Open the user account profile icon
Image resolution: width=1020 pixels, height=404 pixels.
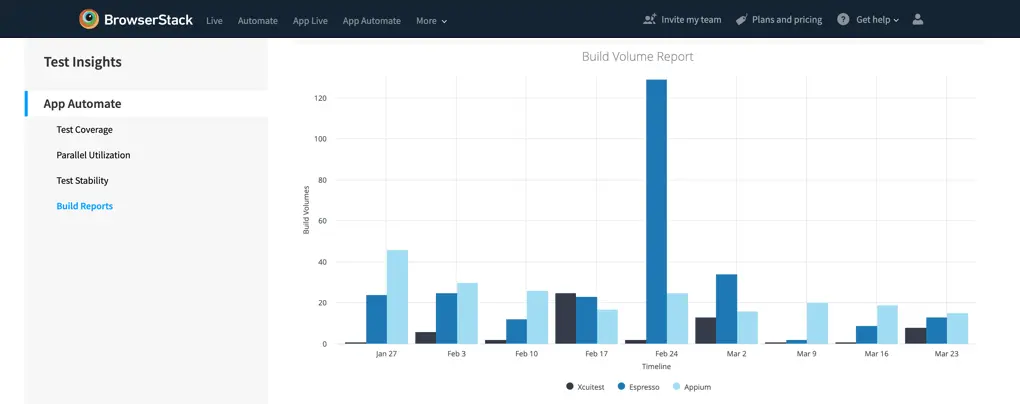(919, 19)
